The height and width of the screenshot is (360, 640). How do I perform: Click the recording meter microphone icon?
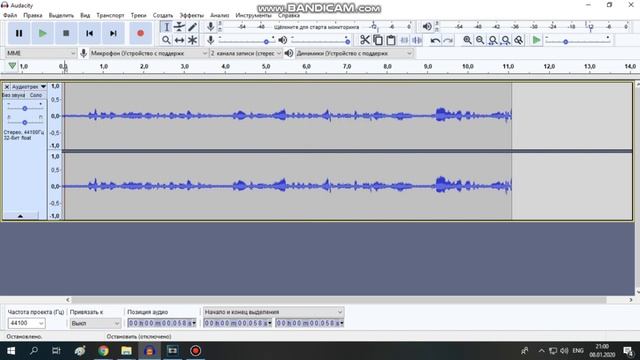pos(210,27)
